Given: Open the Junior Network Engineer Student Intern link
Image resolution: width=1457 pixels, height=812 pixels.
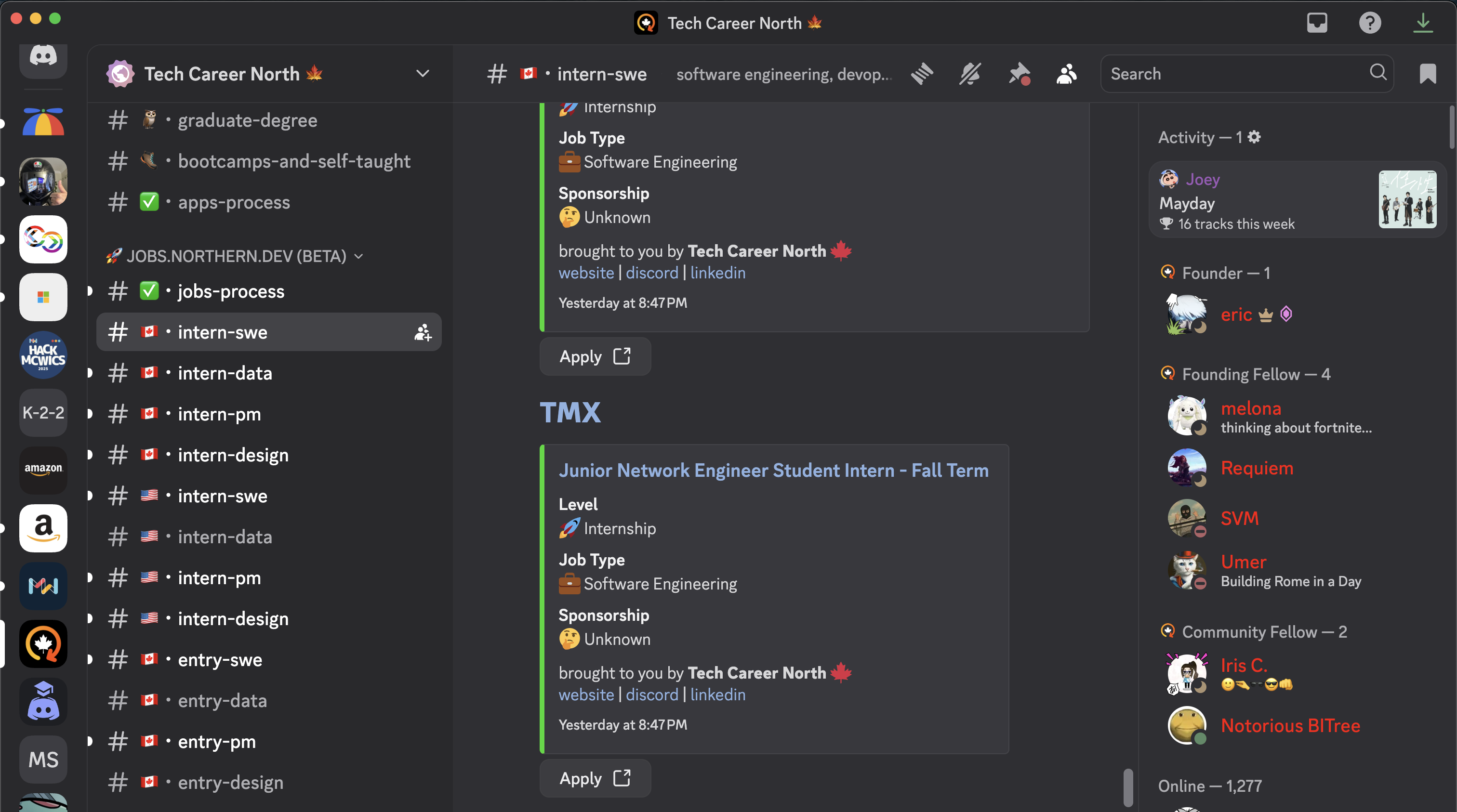Looking at the screenshot, I should (x=773, y=471).
